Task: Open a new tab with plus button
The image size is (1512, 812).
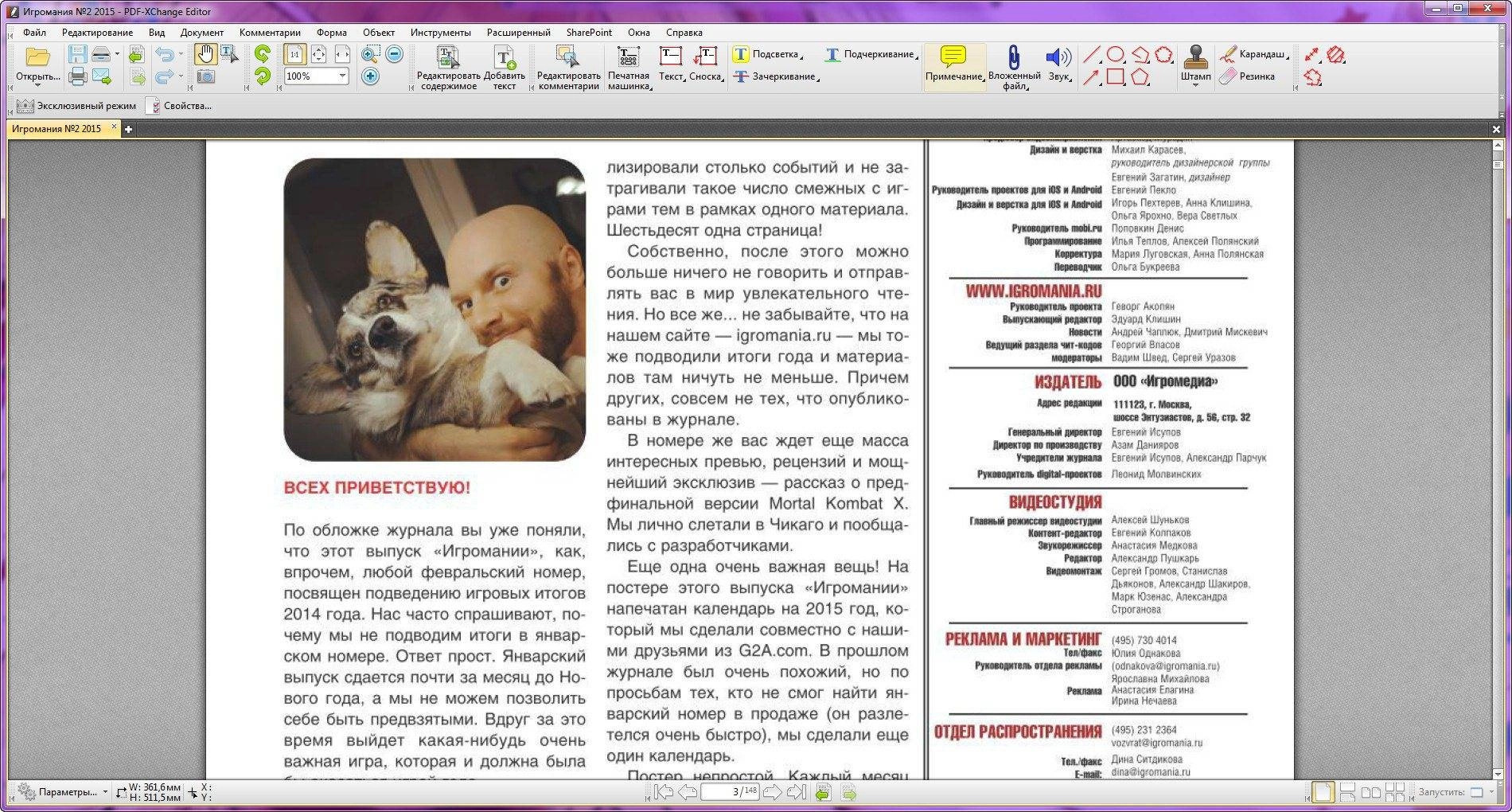Action: tap(128, 129)
